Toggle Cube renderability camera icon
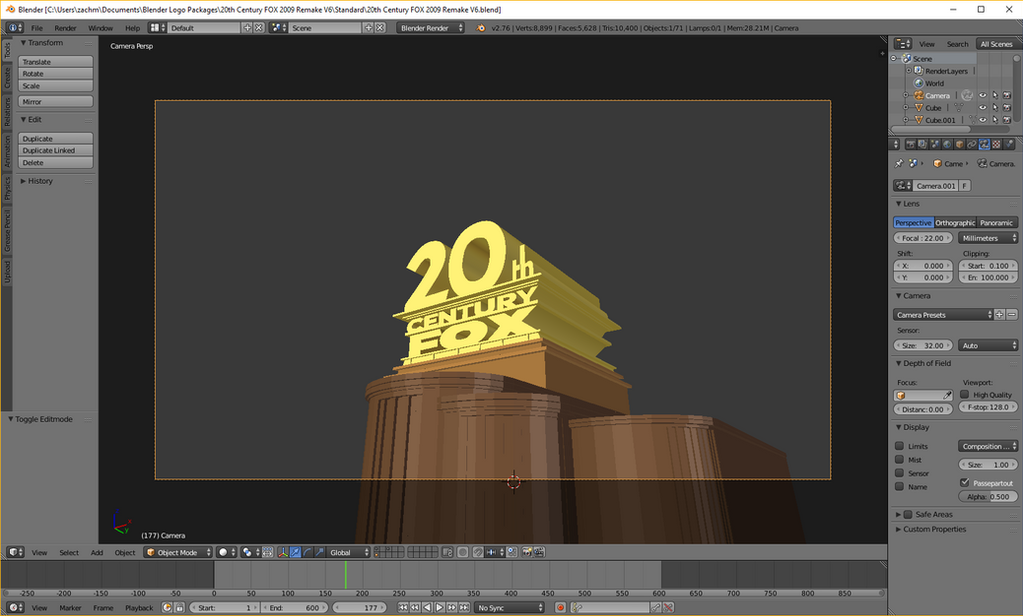Viewport: 1023px width, 616px height. point(1007,108)
